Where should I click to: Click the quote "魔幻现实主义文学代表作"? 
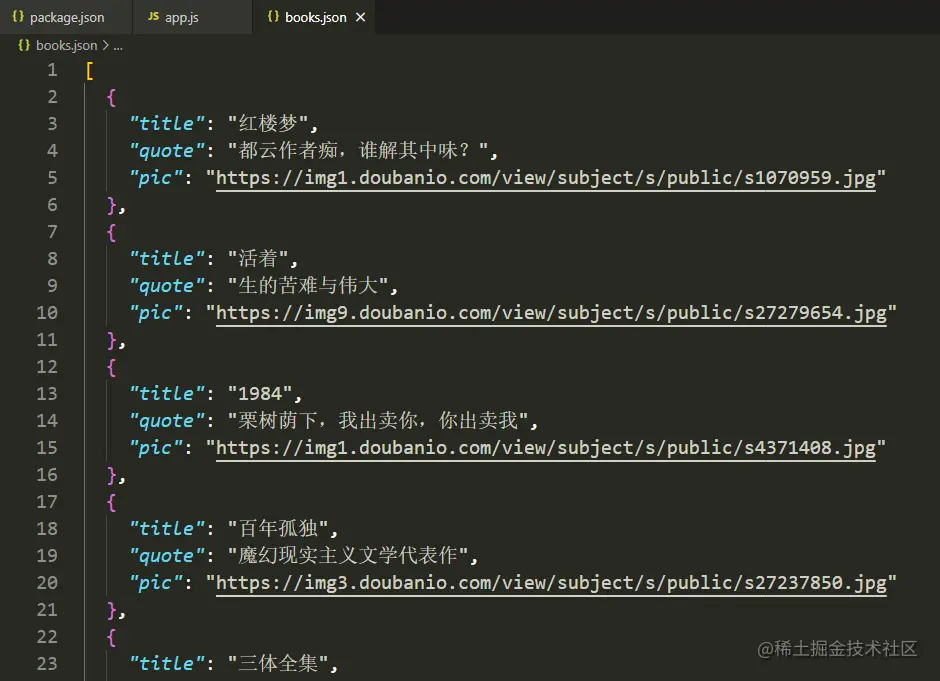[348, 556]
